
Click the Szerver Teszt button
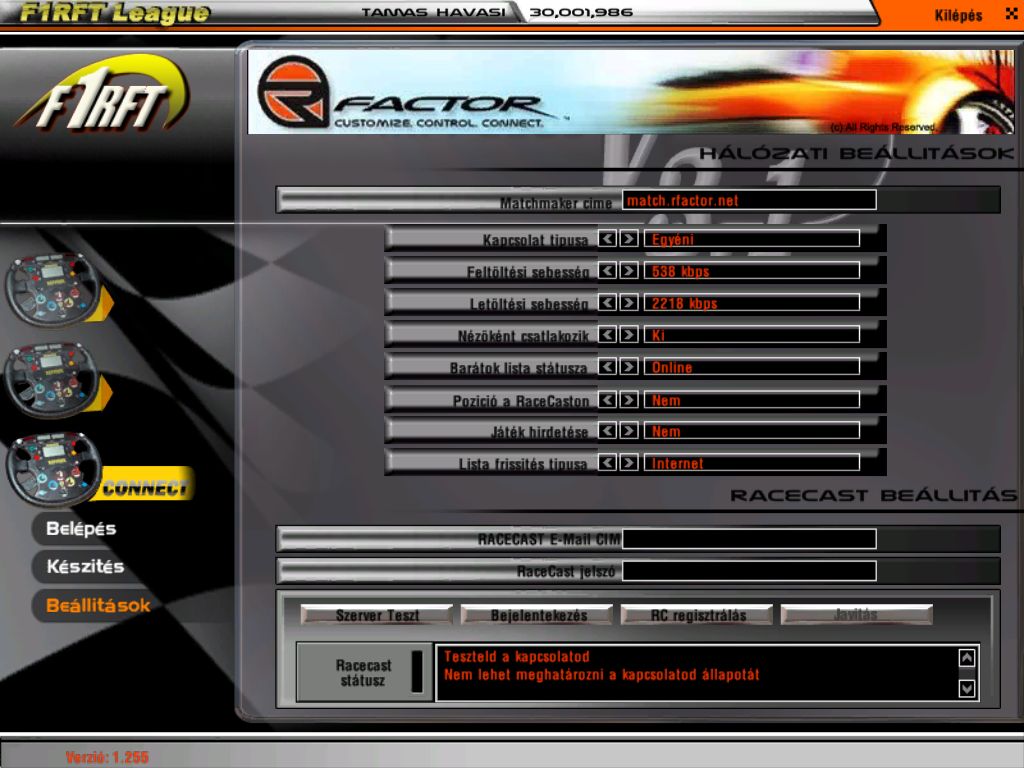click(377, 615)
